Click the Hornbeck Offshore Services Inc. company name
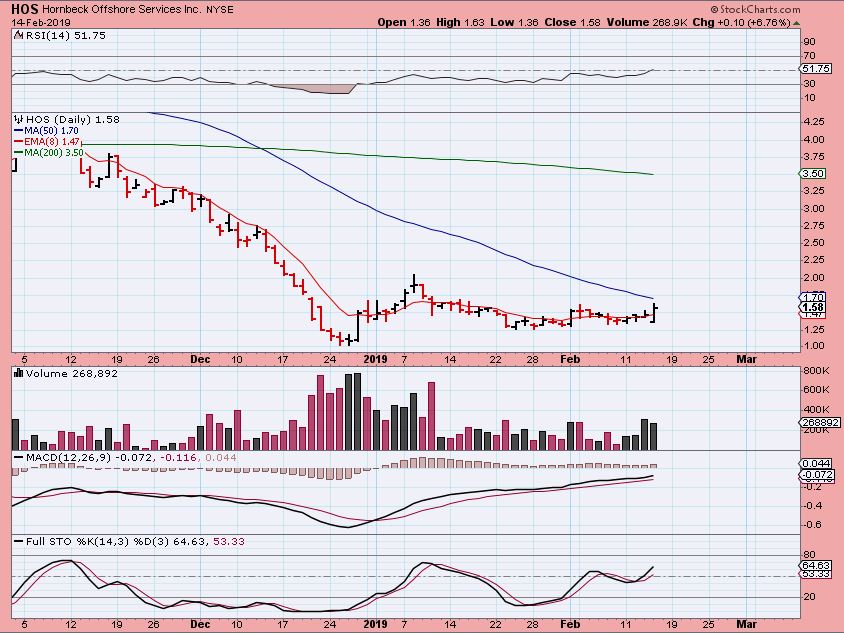Screen dimensions: 844x635 (122, 10)
